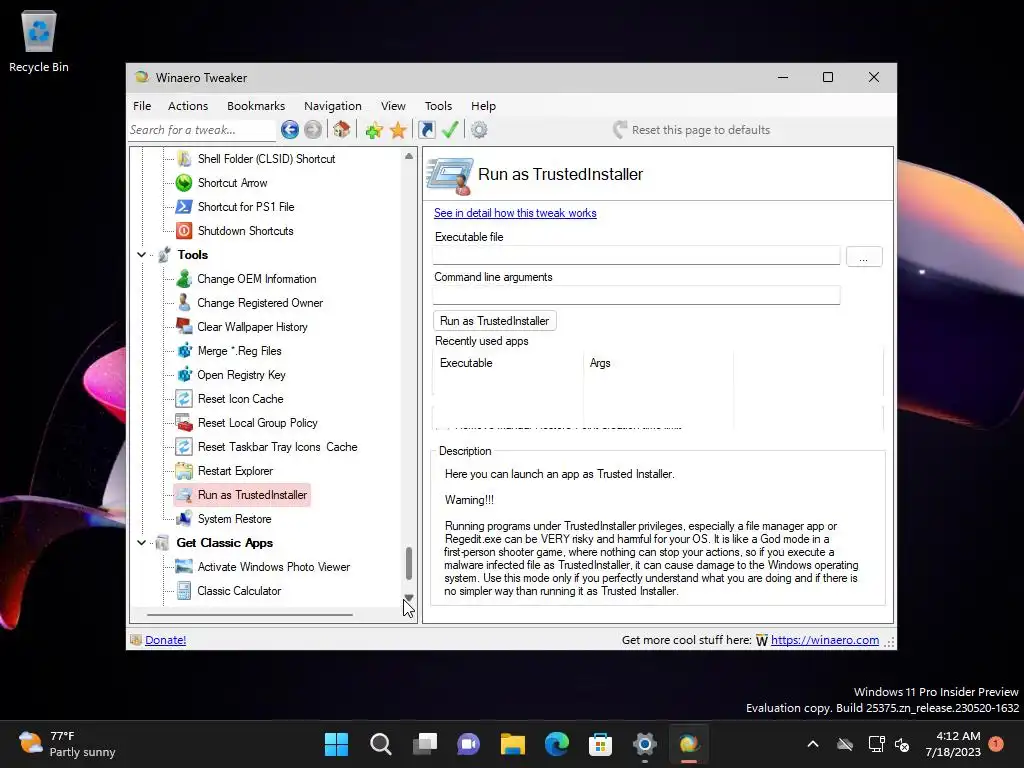Click the tree scrollbar down arrow
This screenshot has width=1024, height=768.
click(x=409, y=598)
